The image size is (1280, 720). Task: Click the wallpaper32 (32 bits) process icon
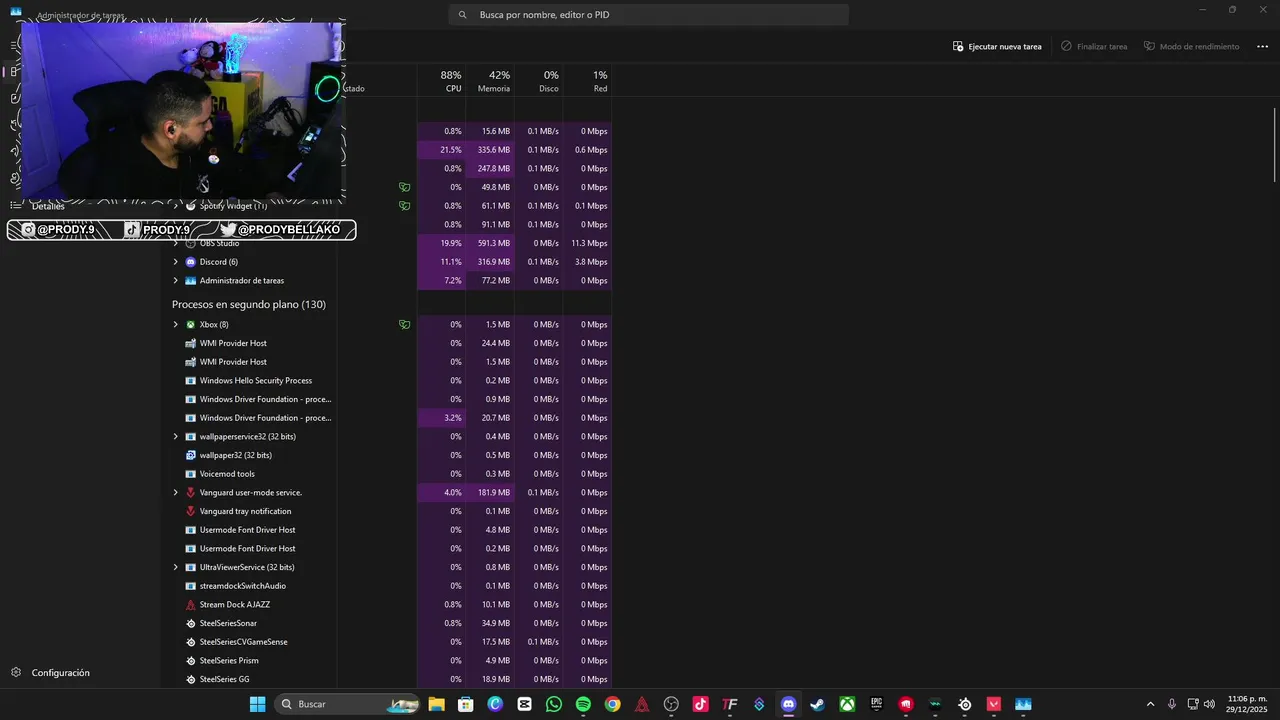pos(191,455)
